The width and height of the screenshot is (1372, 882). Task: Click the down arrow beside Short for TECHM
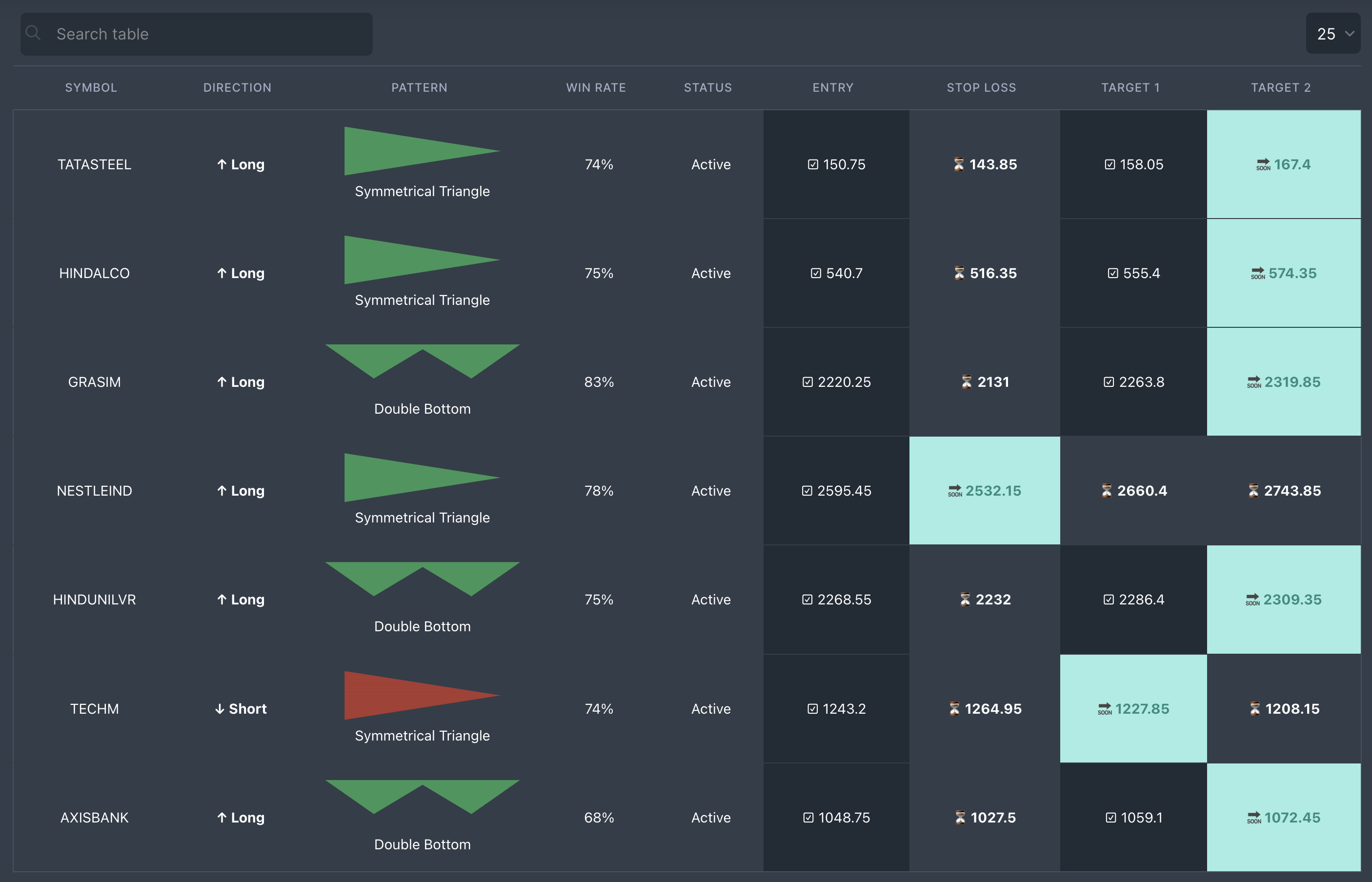[x=220, y=709]
